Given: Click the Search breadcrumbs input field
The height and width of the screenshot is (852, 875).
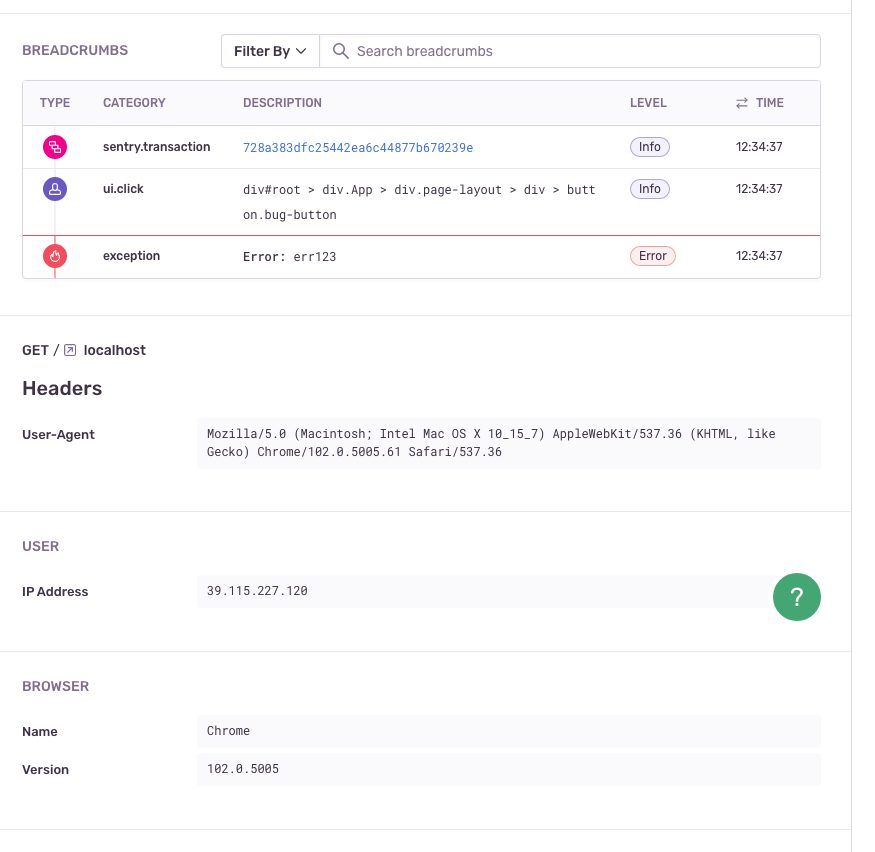Looking at the screenshot, I should coord(580,51).
